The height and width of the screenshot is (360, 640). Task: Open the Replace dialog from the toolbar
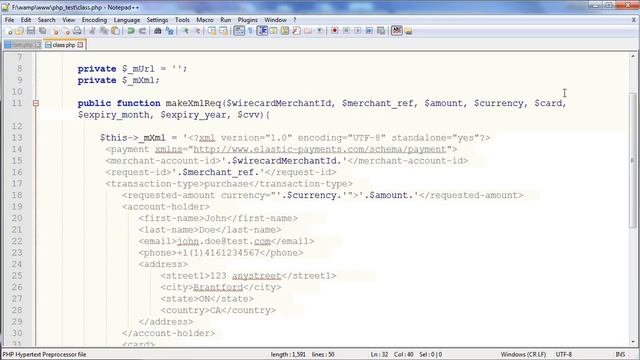click(169, 31)
